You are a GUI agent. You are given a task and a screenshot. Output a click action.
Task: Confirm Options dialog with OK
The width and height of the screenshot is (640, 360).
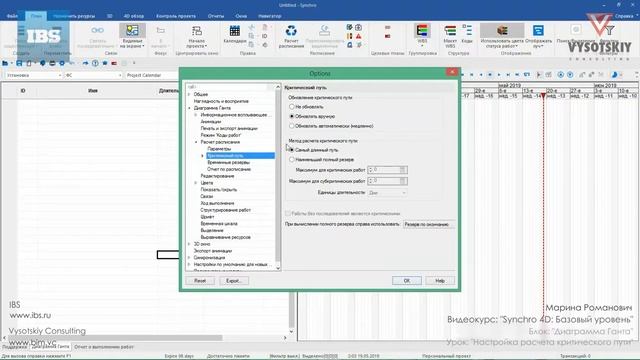[407, 281]
